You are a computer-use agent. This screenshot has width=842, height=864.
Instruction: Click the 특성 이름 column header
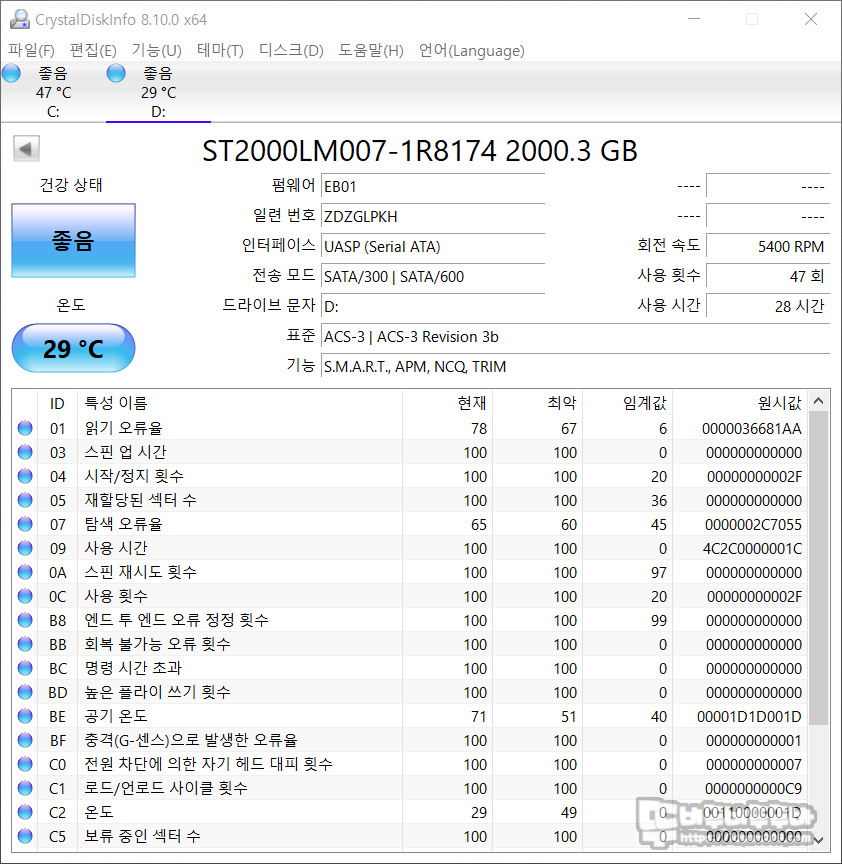240,403
